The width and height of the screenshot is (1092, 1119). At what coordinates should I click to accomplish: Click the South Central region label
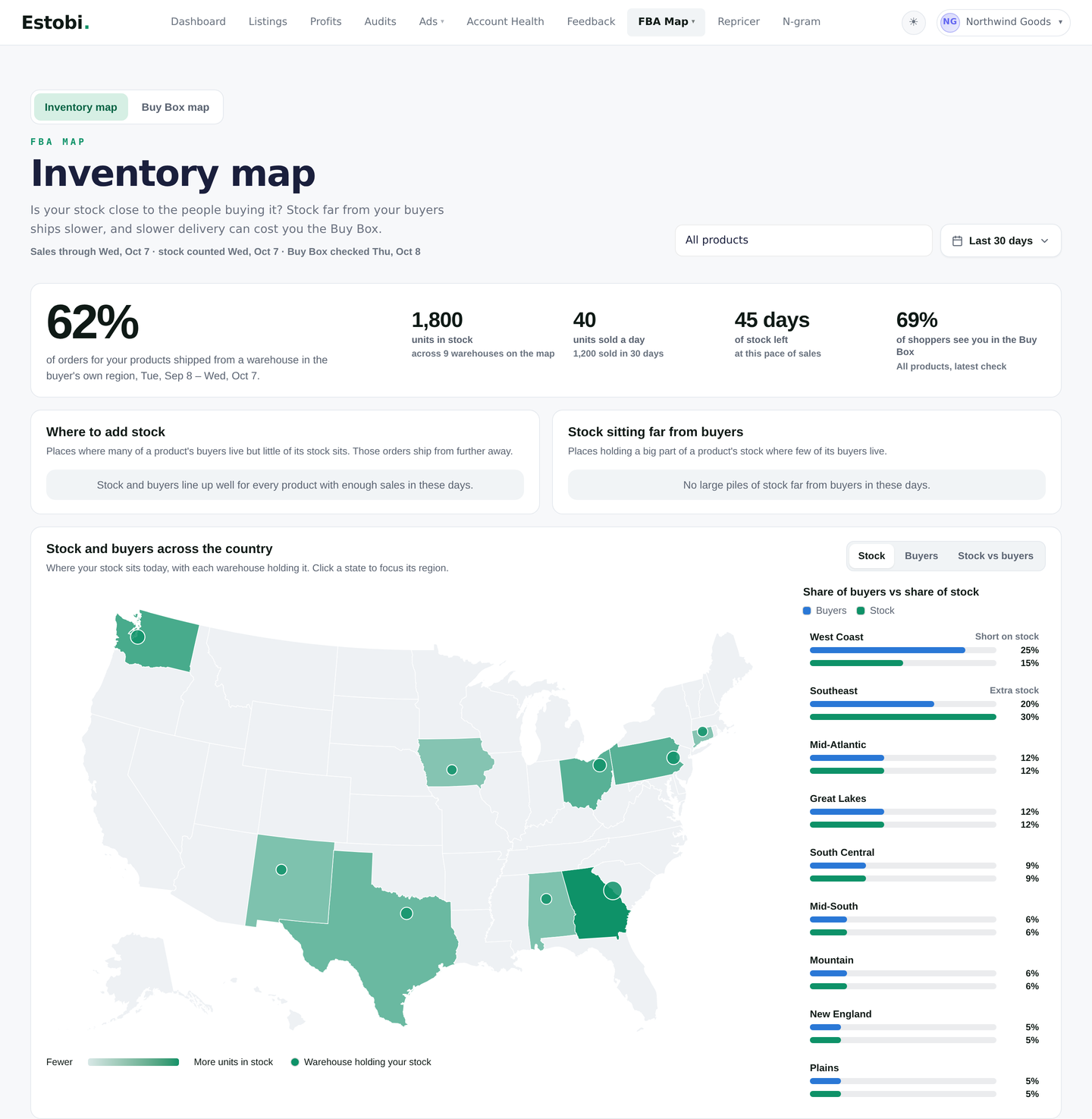(x=842, y=853)
